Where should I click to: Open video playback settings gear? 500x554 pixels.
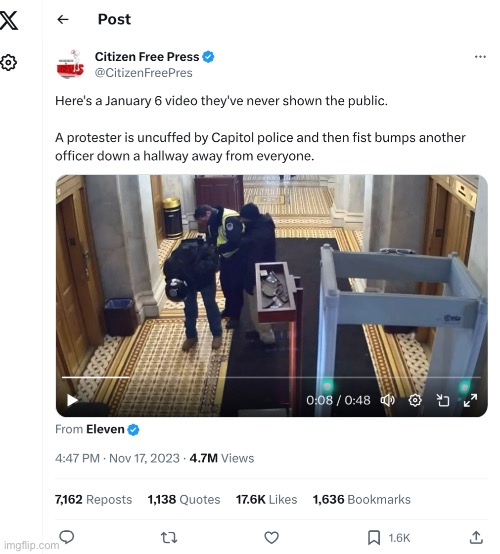(415, 400)
